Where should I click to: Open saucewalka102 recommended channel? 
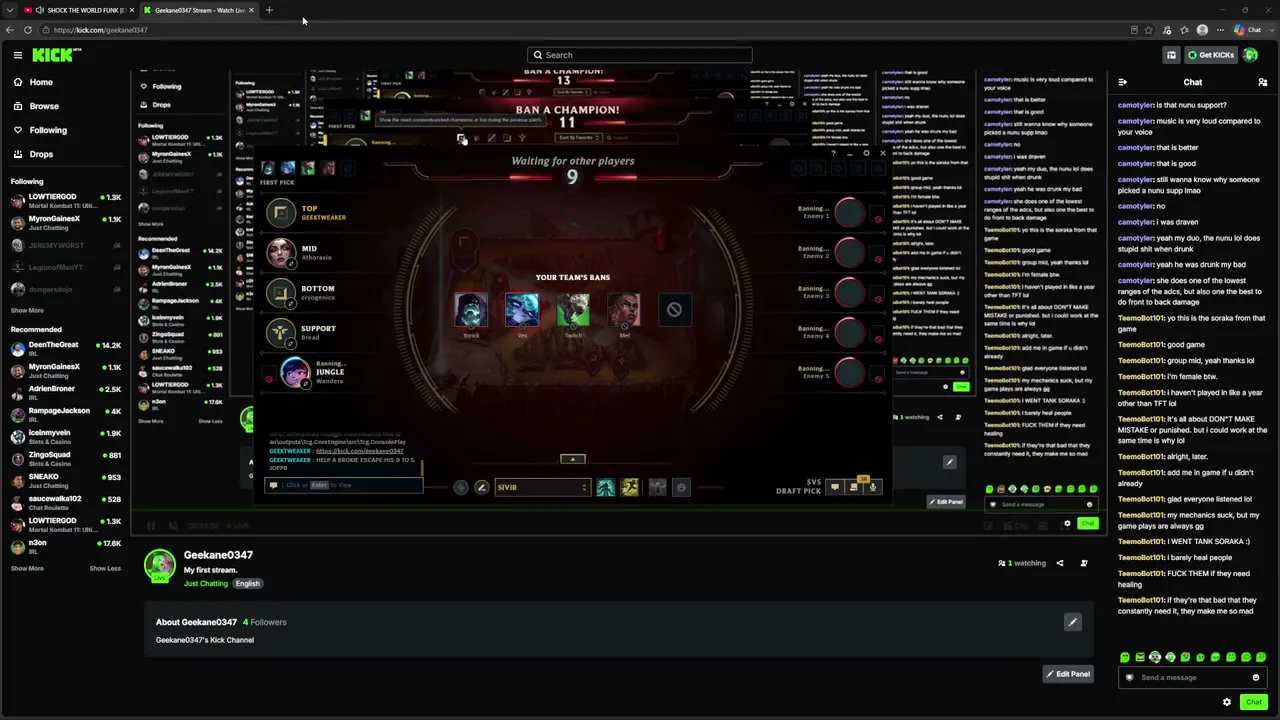pyautogui.click(x=66, y=503)
